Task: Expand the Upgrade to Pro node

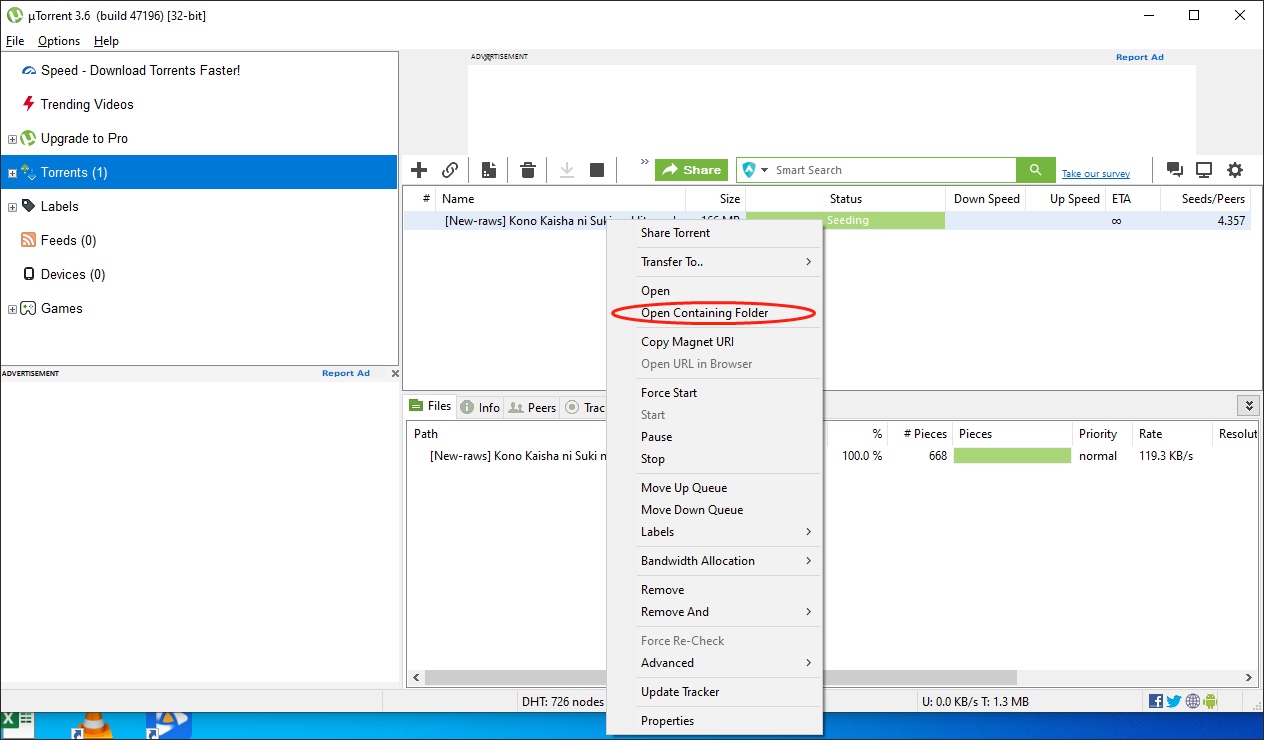Action: (12, 139)
